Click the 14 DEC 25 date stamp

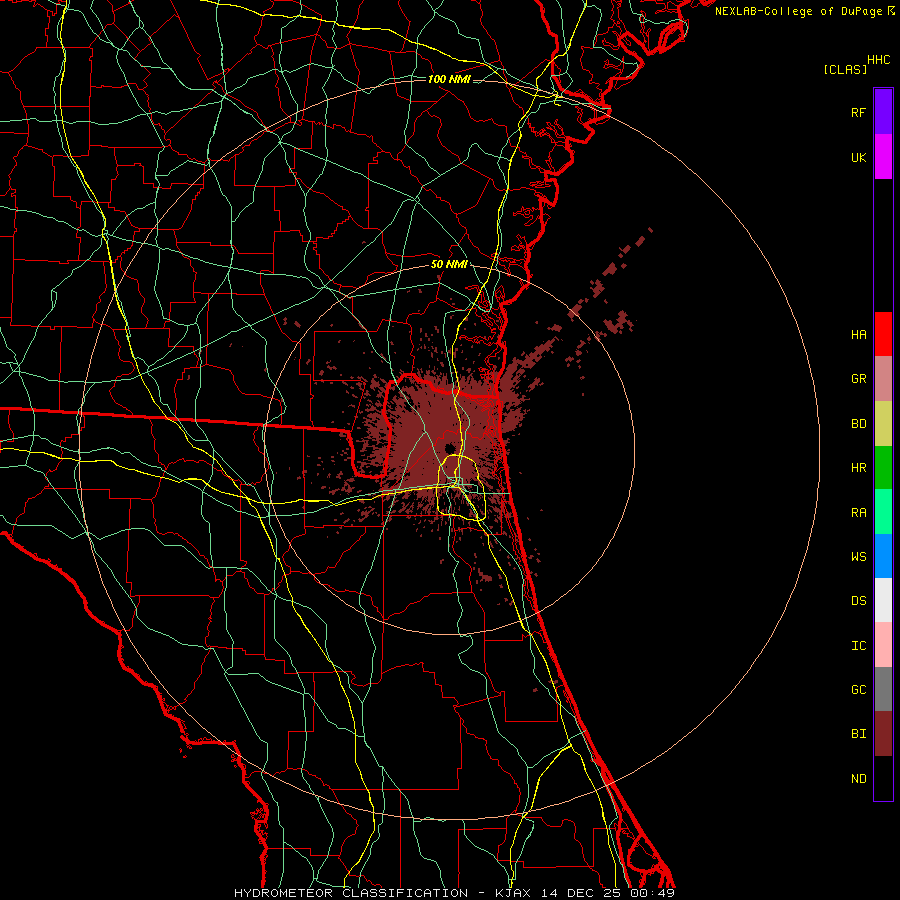point(583,893)
